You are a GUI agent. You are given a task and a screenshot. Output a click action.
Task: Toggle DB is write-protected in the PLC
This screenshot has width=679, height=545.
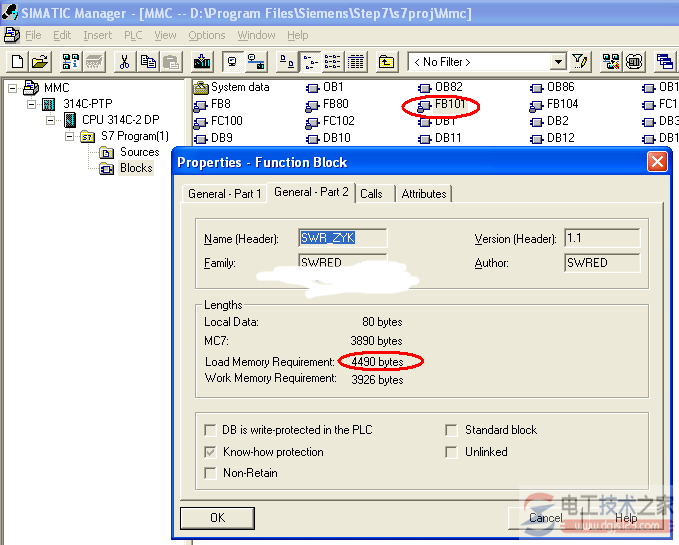(210, 430)
